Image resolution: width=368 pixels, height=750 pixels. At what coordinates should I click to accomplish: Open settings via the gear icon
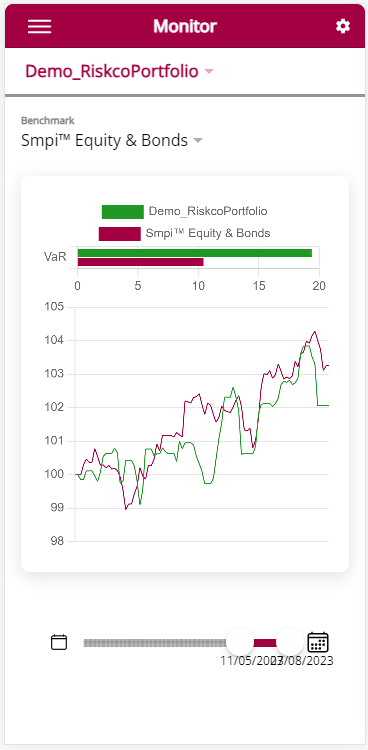click(x=343, y=26)
